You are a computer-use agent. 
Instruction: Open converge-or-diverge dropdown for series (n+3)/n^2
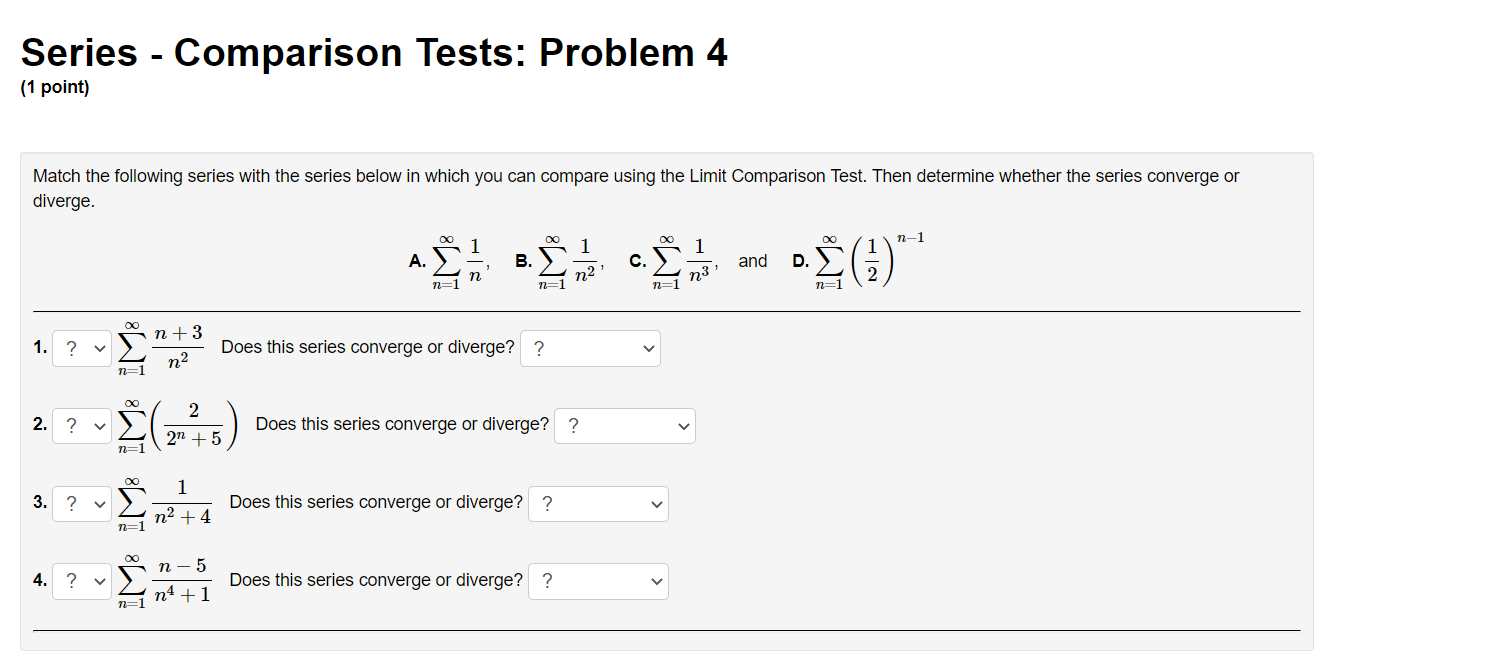click(x=590, y=348)
